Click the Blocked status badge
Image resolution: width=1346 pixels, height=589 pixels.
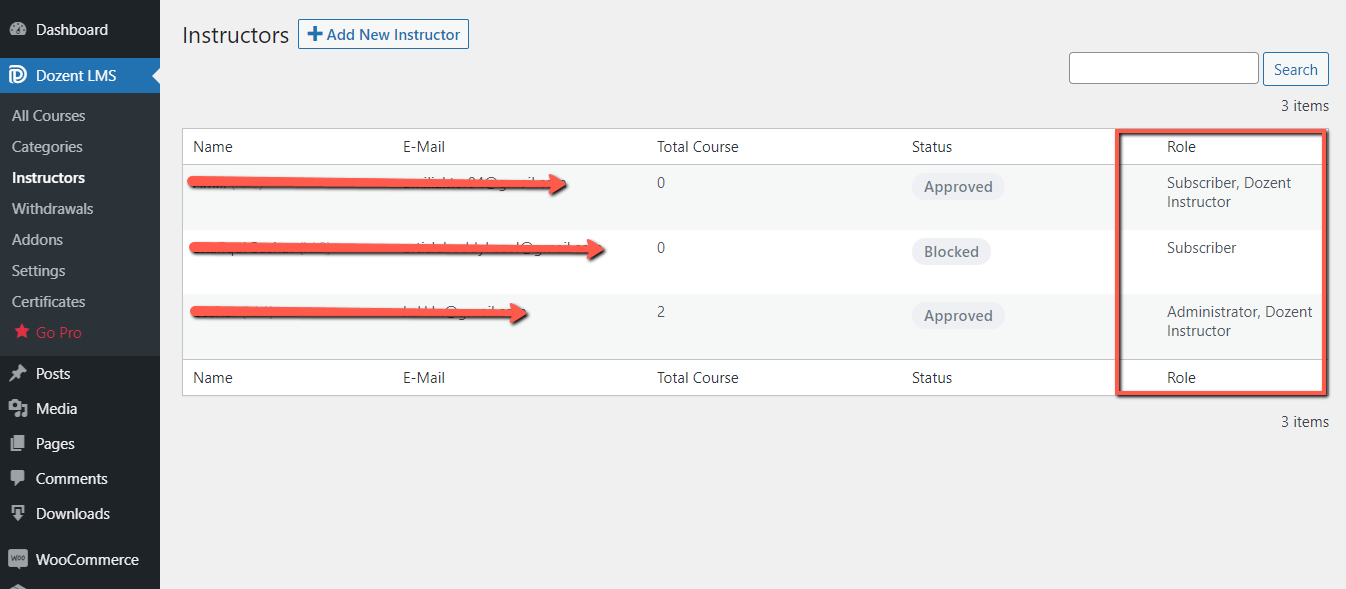tap(951, 252)
